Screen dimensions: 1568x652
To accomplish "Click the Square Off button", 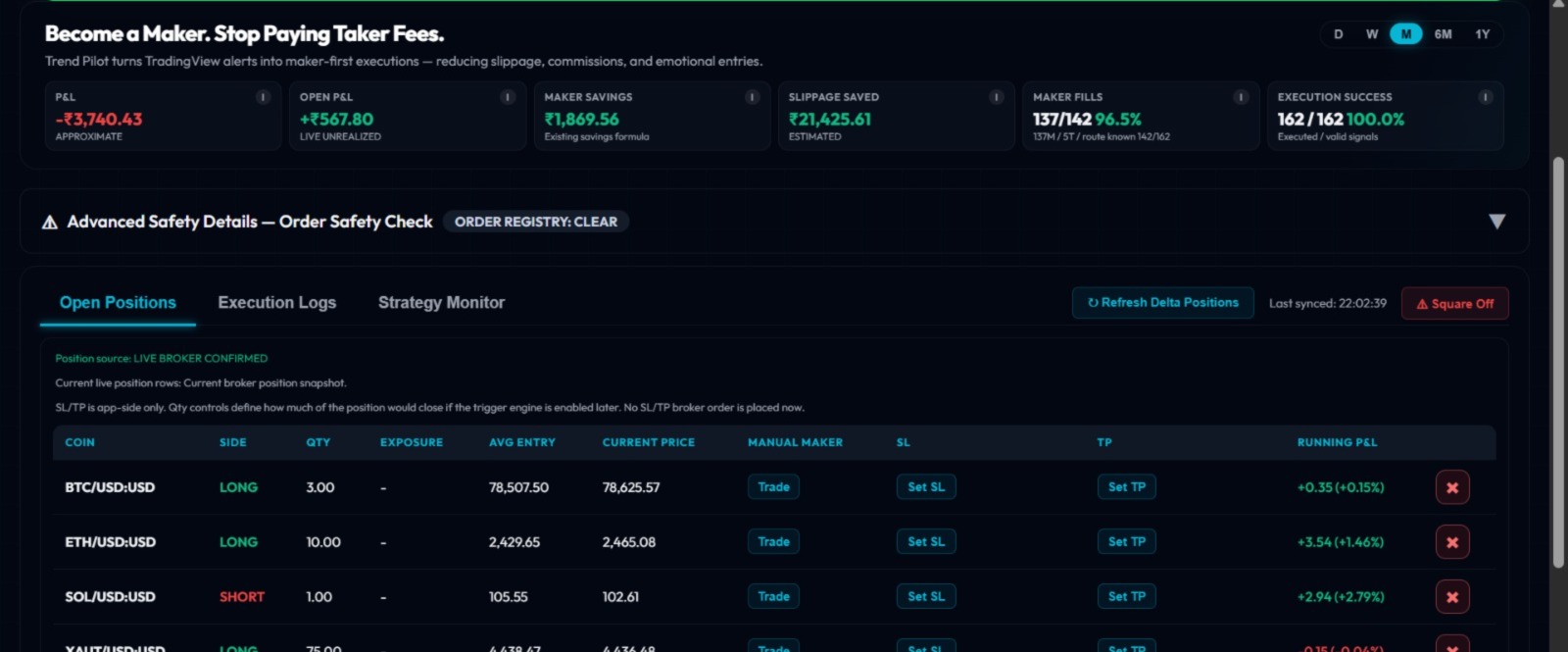I will point(1454,304).
